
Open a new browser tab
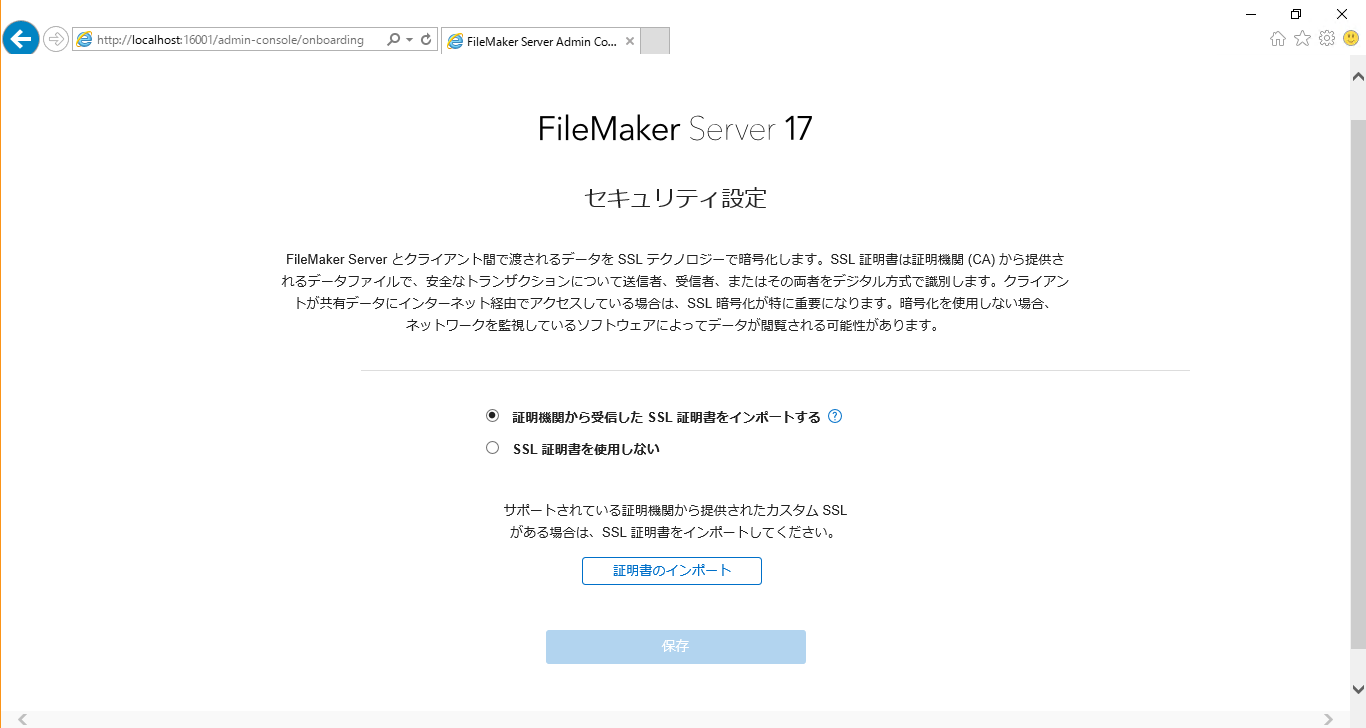pos(655,41)
